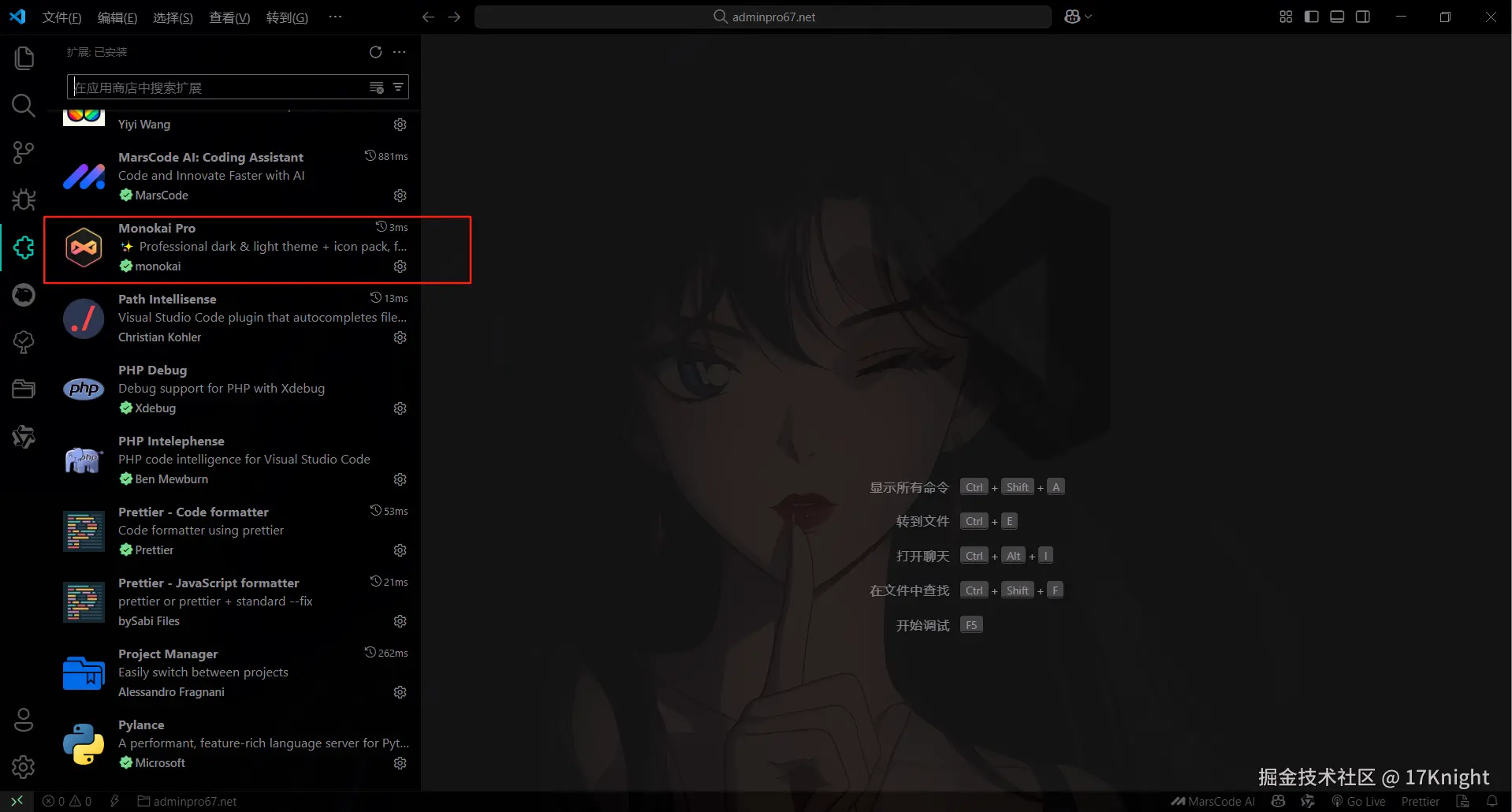Open the GitHub view in the activity bar
This screenshot has width=1512, height=812.
point(24,295)
